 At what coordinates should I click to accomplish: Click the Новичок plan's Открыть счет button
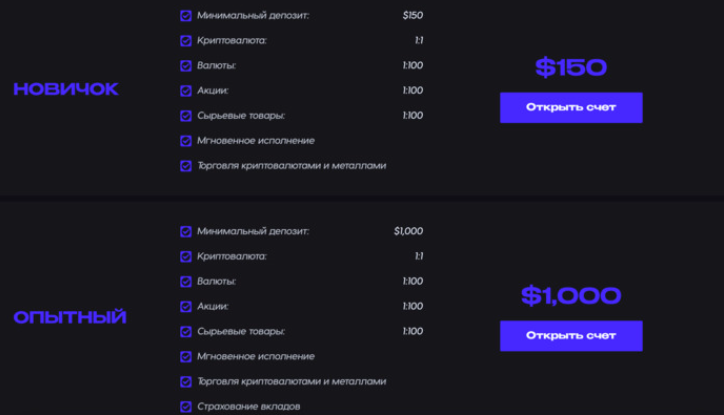(x=571, y=108)
